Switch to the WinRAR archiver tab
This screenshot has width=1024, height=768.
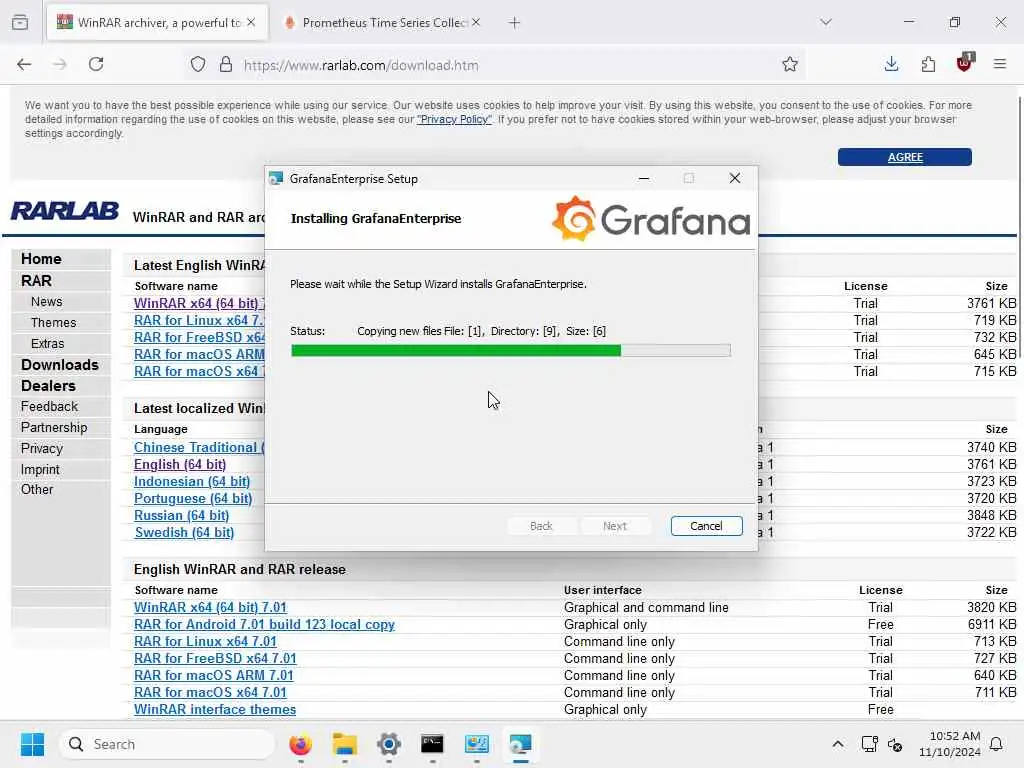[x=157, y=23]
